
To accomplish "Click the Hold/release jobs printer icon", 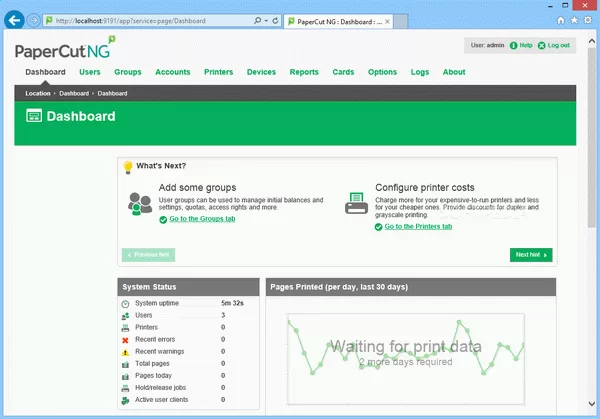I will click(x=125, y=388).
